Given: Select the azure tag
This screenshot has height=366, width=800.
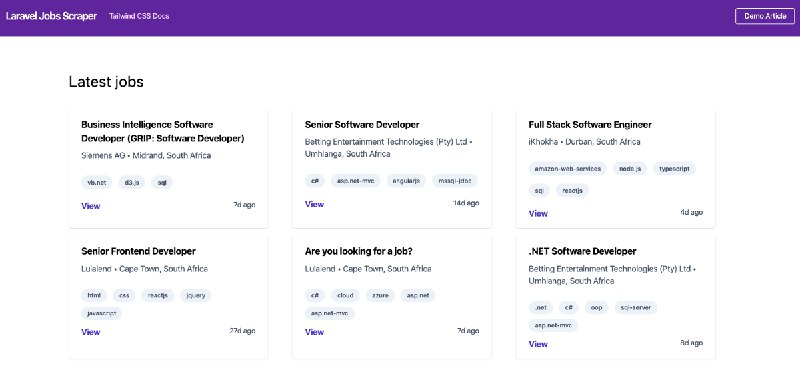Looking at the screenshot, I should 380,296.
